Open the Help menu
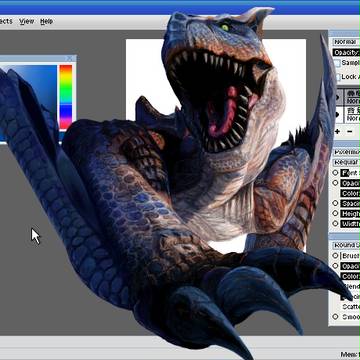The width and height of the screenshot is (360, 360). [x=46, y=21]
